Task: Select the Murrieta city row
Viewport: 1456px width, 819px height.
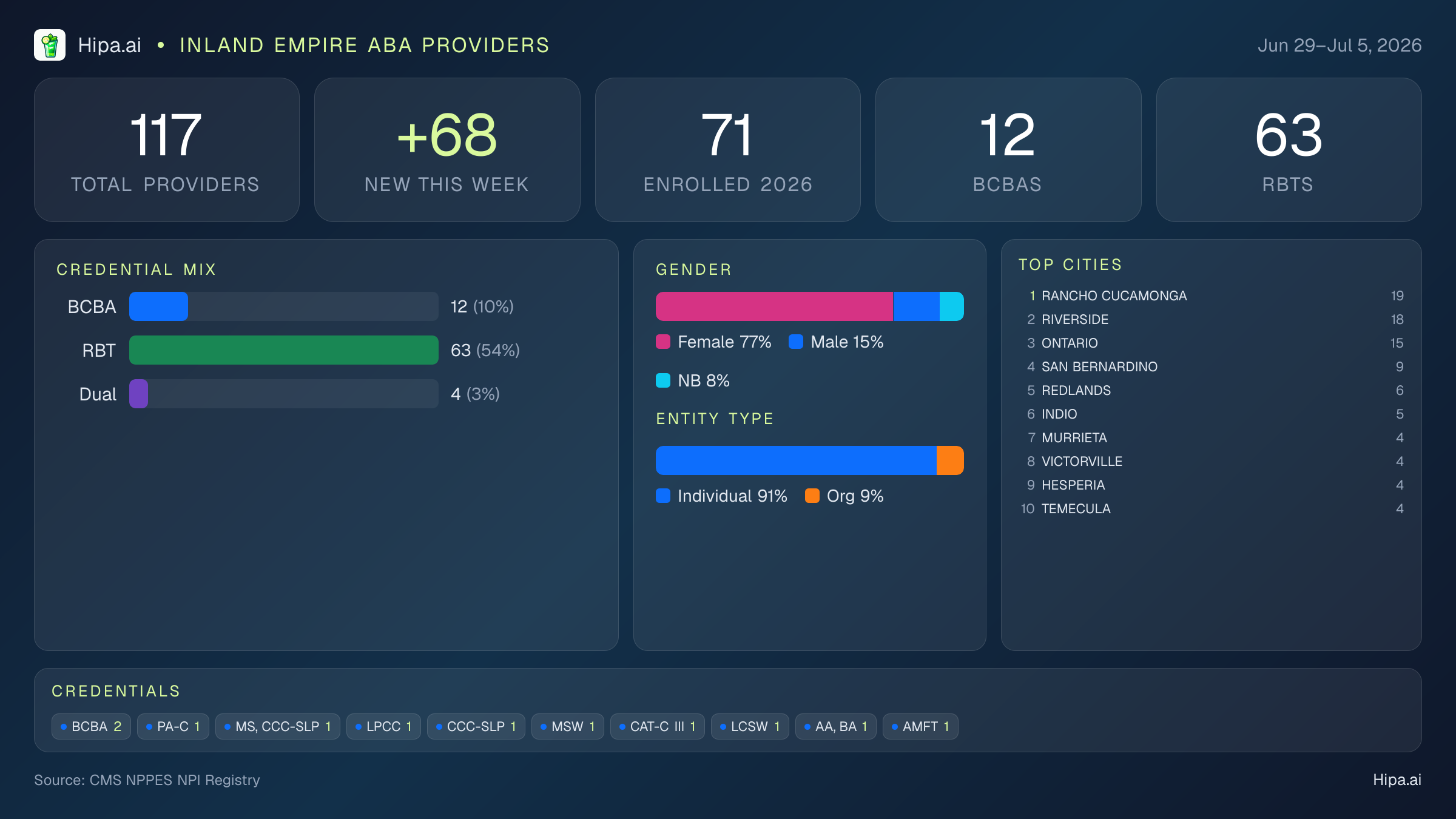Action: pos(1212,437)
